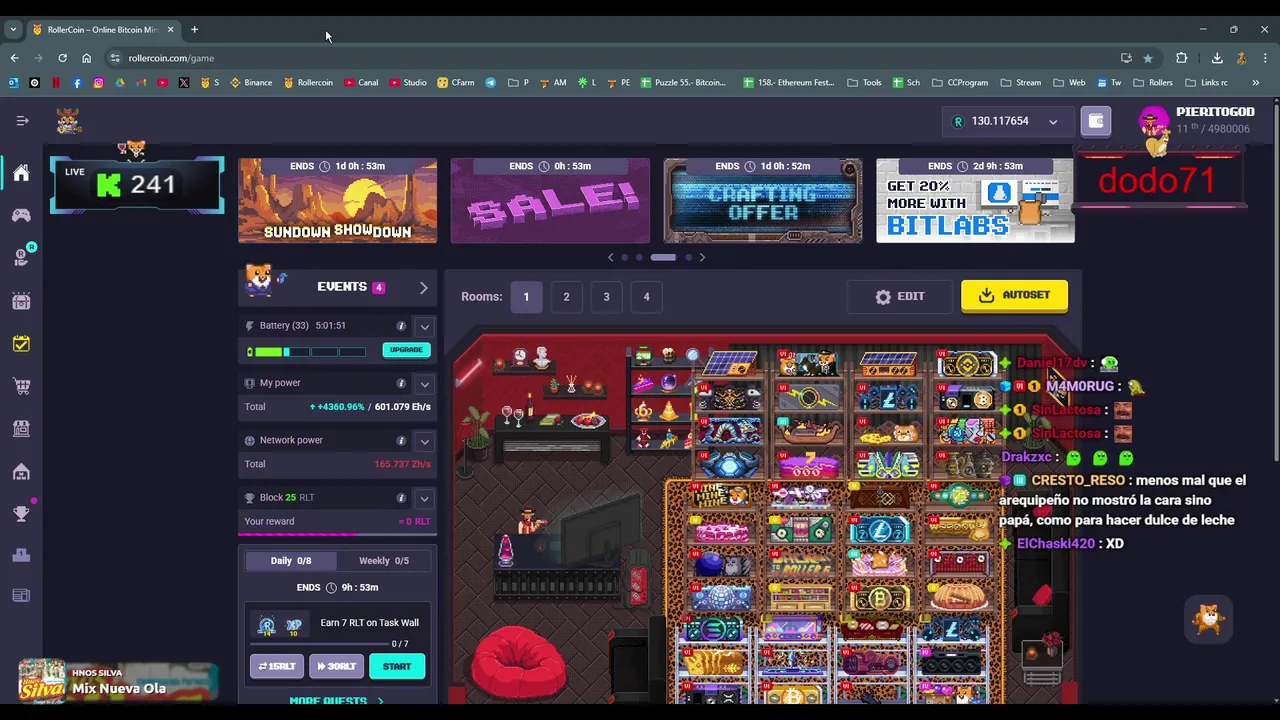Open the Tools bookmarks folder

point(864,82)
